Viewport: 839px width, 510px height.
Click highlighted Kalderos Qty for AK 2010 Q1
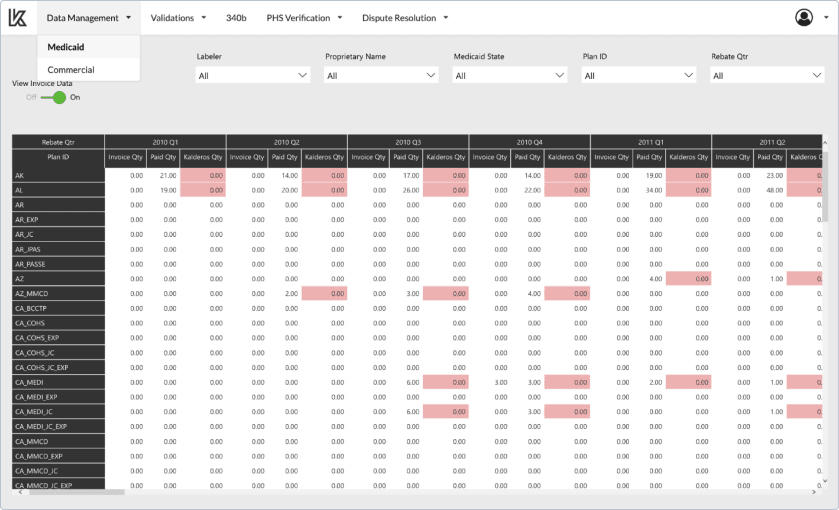(x=203, y=176)
